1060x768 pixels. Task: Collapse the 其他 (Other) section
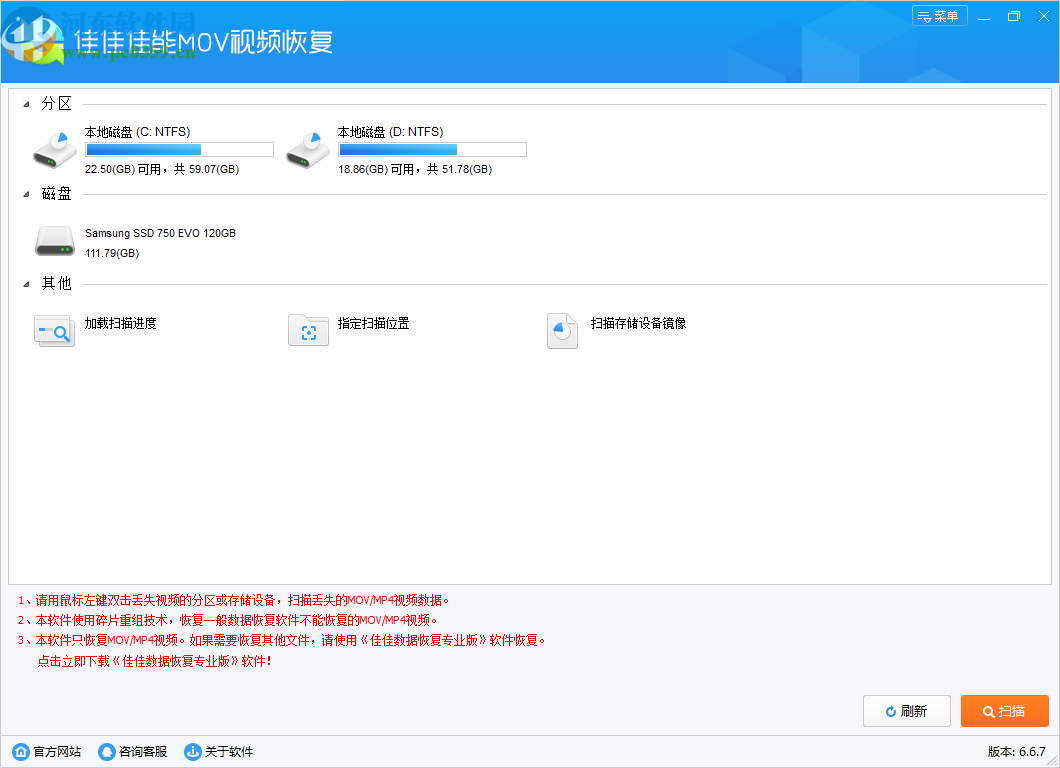point(27,283)
